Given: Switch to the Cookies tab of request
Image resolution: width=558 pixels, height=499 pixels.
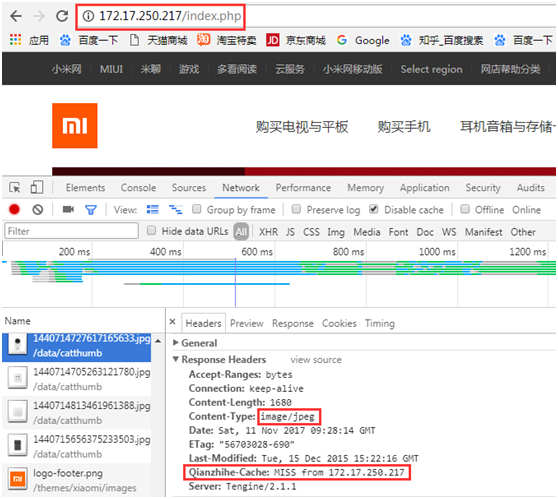Looking at the screenshot, I should click(x=339, y=323).
